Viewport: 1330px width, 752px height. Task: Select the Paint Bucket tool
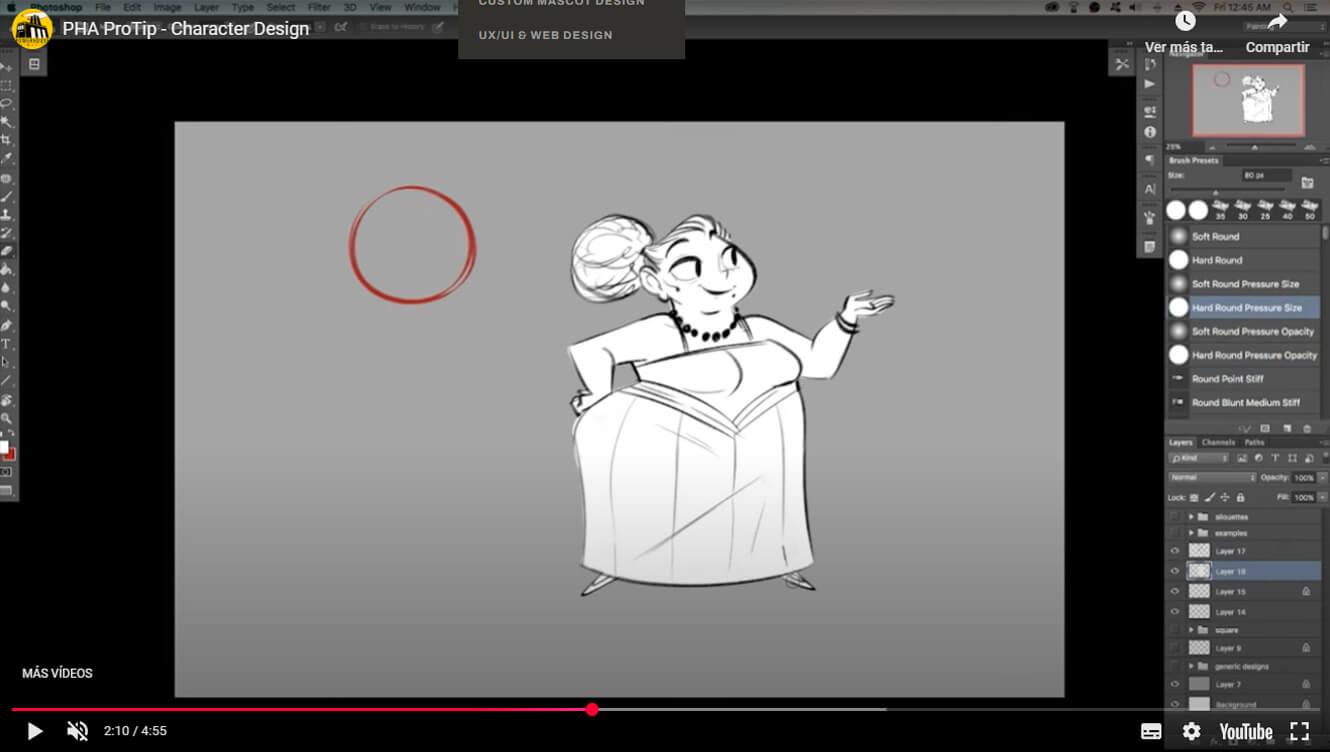(x=7, y=269)
